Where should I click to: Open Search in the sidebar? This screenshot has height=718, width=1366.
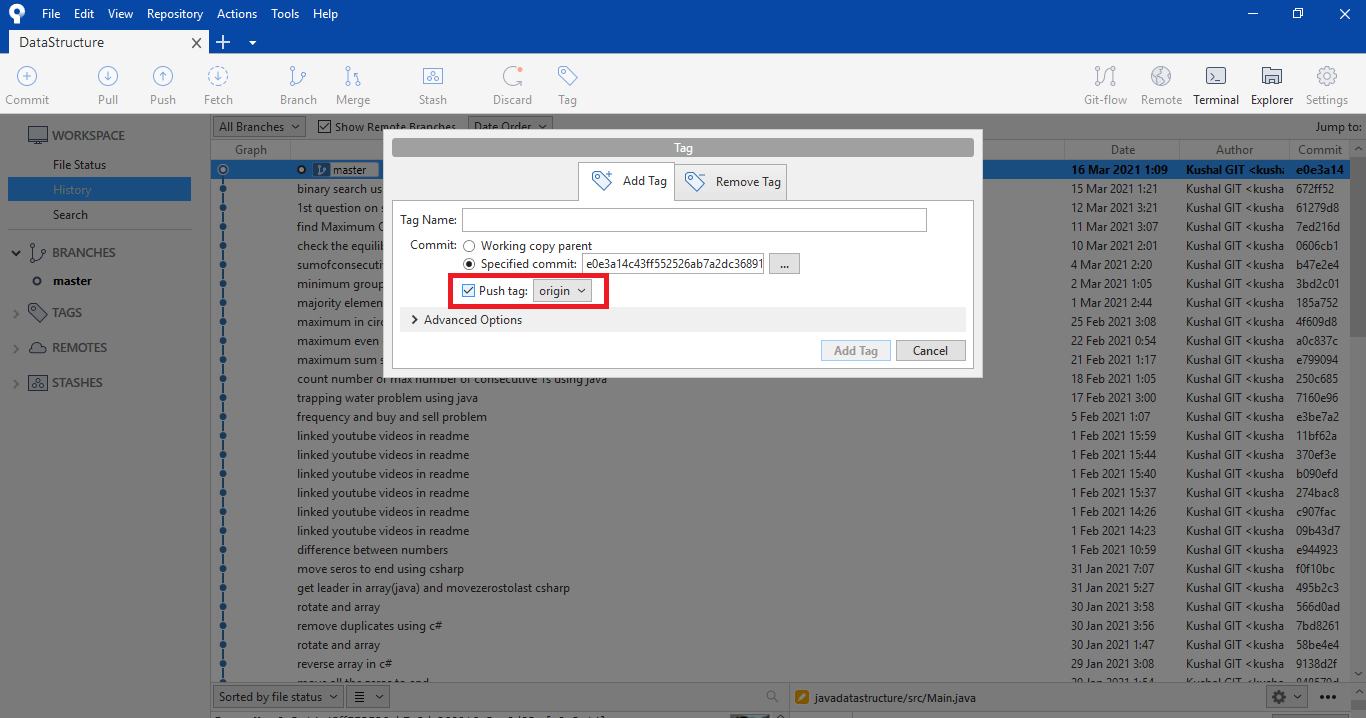pyautogui.click(x=70, y=215)
